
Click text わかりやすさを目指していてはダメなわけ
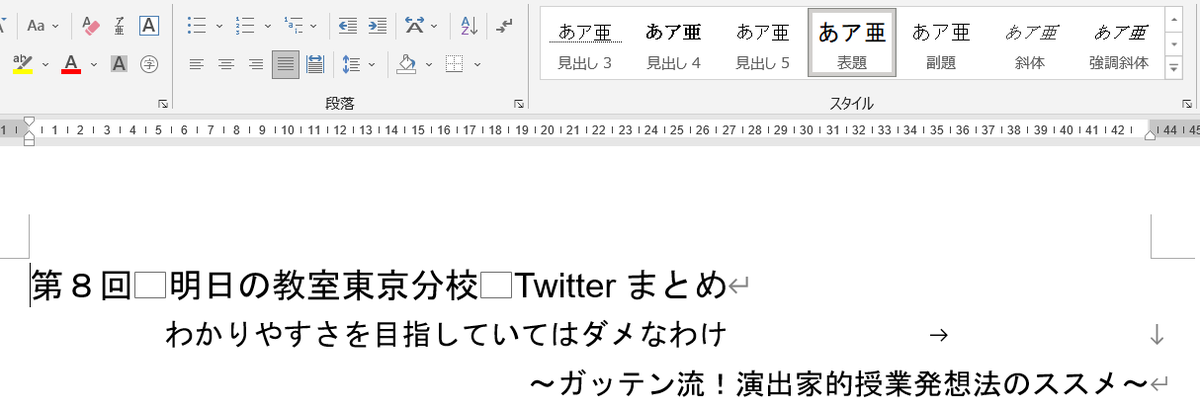446,334
